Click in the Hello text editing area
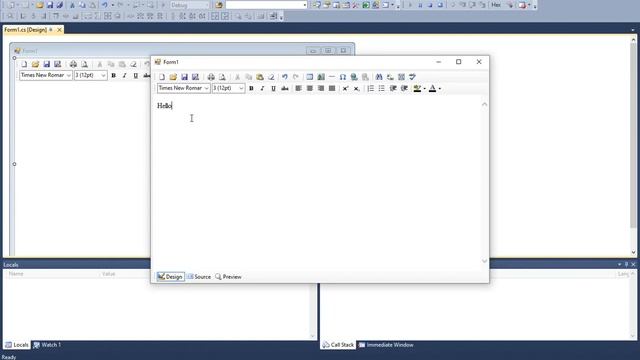The width and height of the screenshot is (640, 360). (x=318, y=182)
